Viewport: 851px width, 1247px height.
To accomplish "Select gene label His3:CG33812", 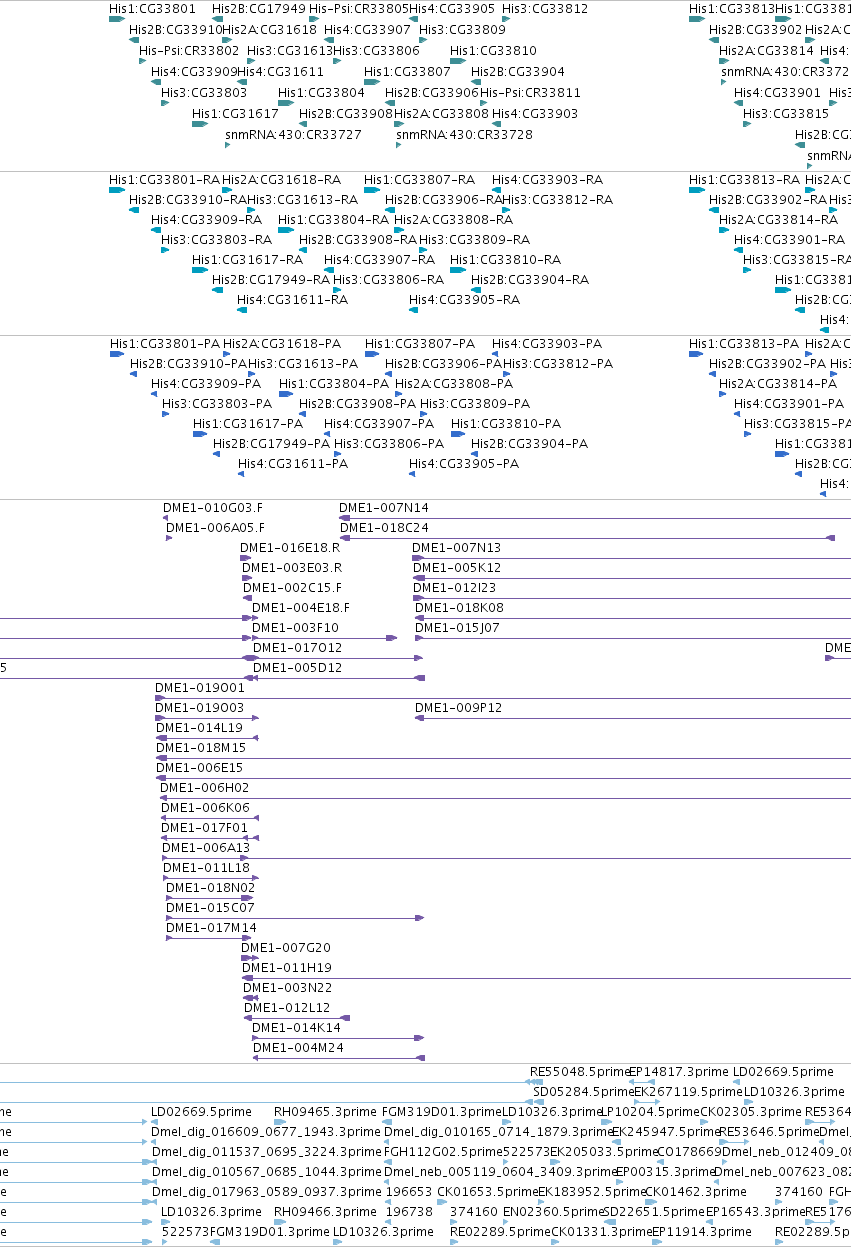I will tap(545, 9).
